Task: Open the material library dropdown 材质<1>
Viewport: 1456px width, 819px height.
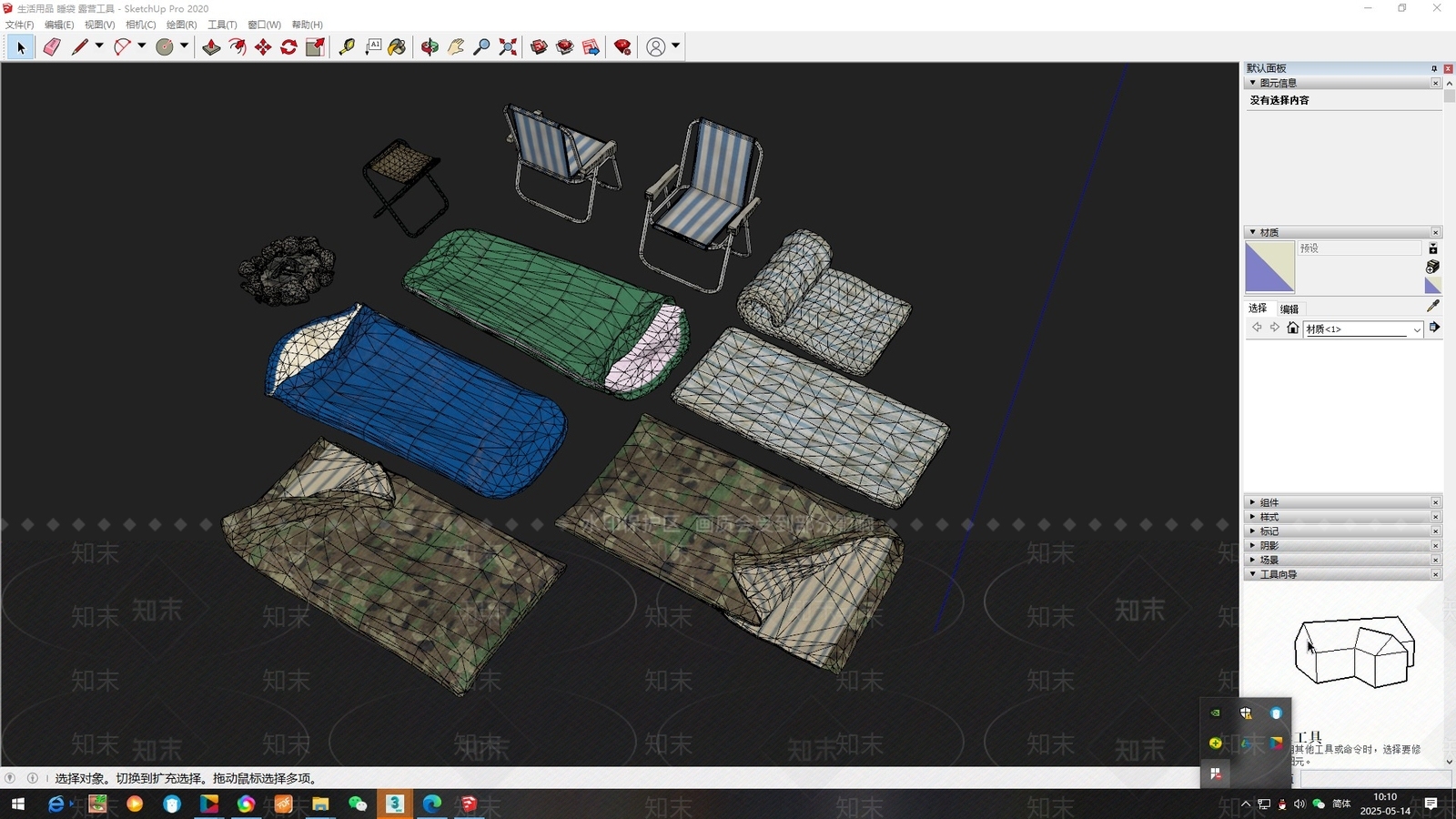Action: click(1363, 329)
